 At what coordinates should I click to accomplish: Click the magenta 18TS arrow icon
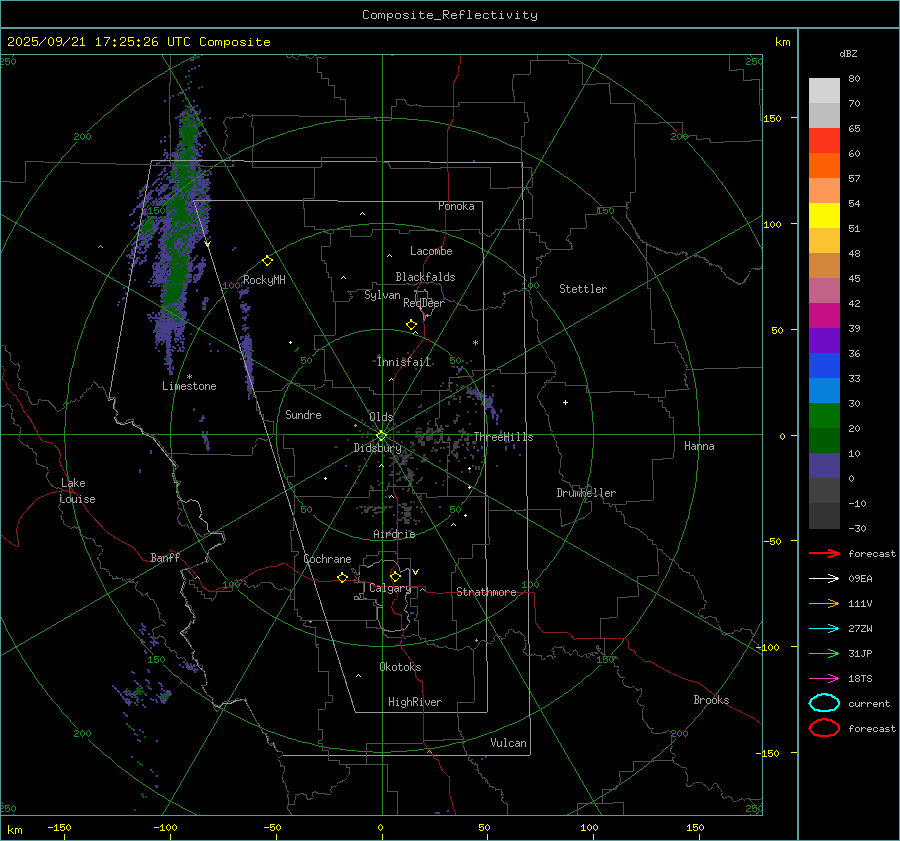click(x=823, y=678)
